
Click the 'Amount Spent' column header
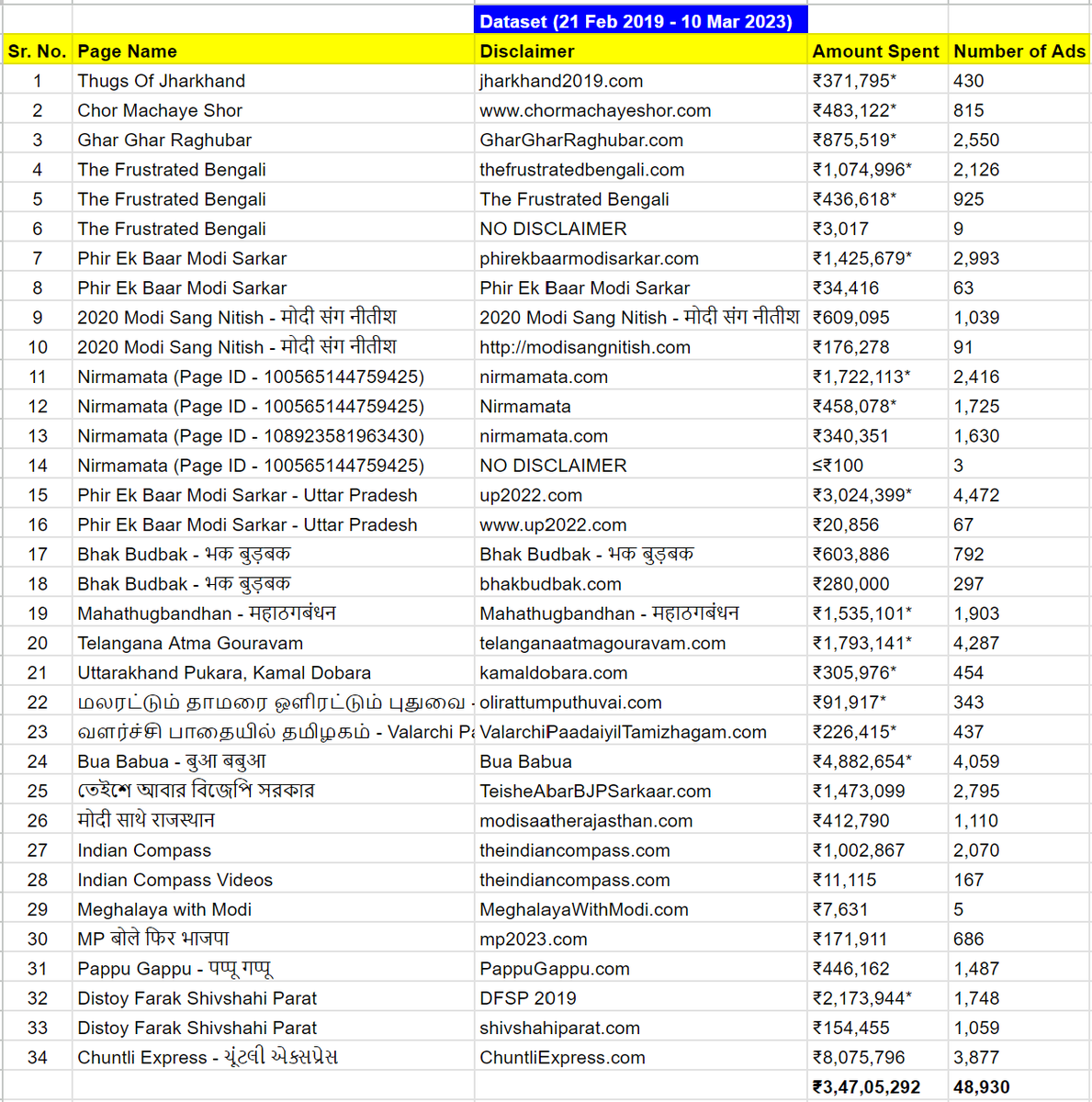878,51
